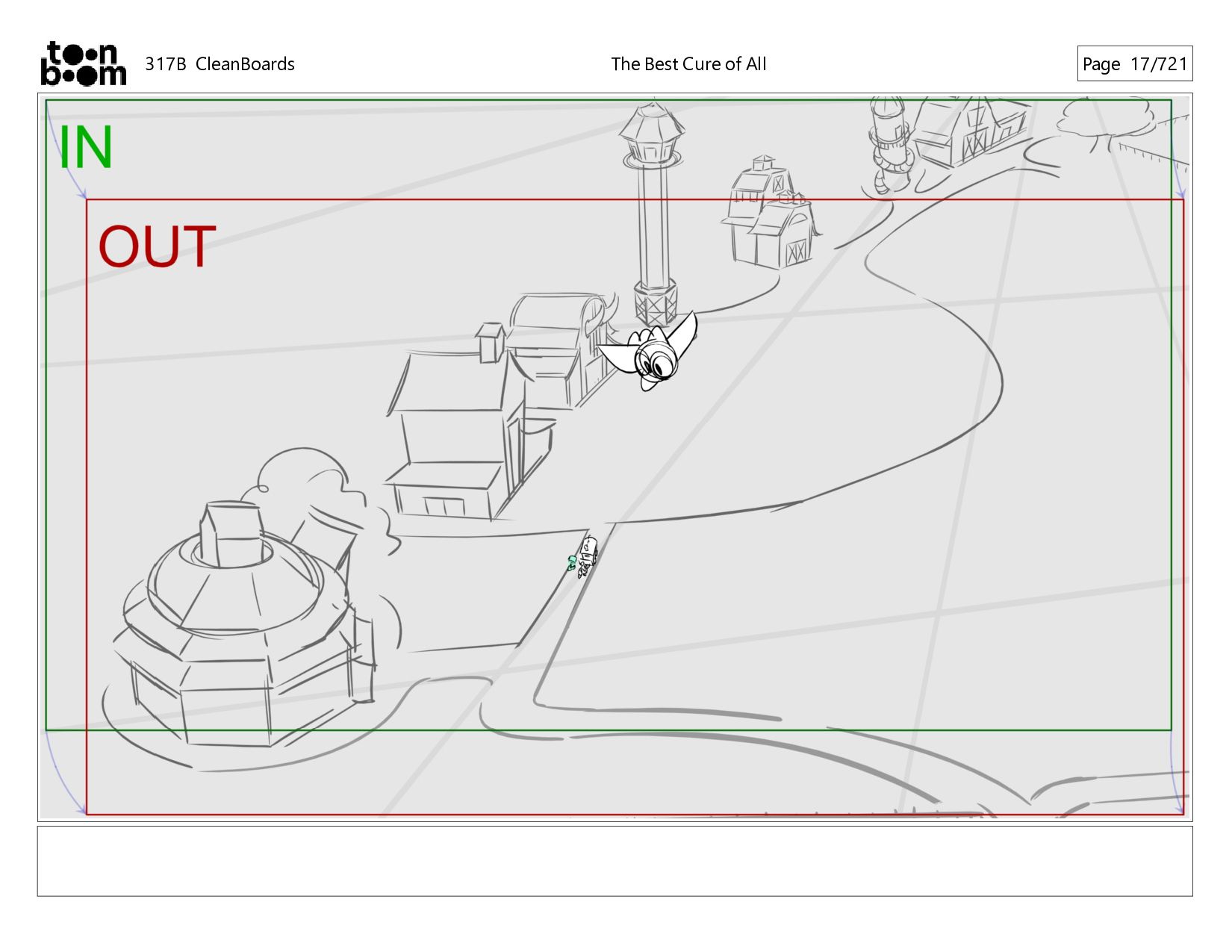Click the tall tower drawing
Screen dimensions: 1232x952
[x=654, y=214]
